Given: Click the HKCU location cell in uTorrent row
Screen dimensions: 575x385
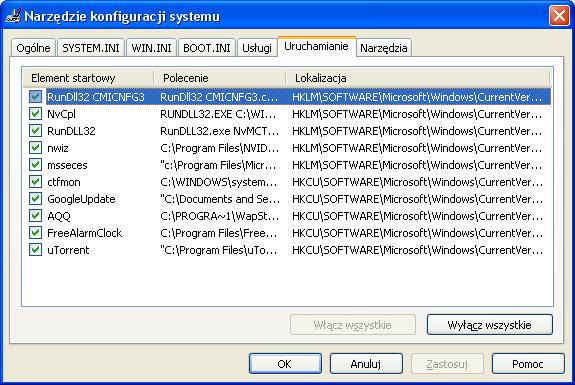Looking at the screenshot, I should pyautogui.click(x=417, y=250).
